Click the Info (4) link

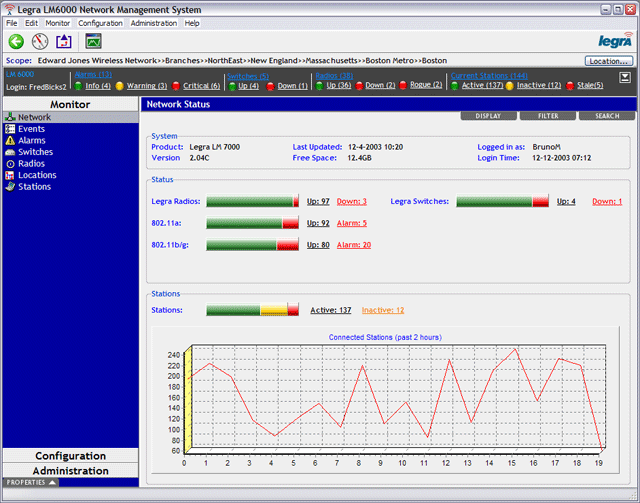(98, 86)
